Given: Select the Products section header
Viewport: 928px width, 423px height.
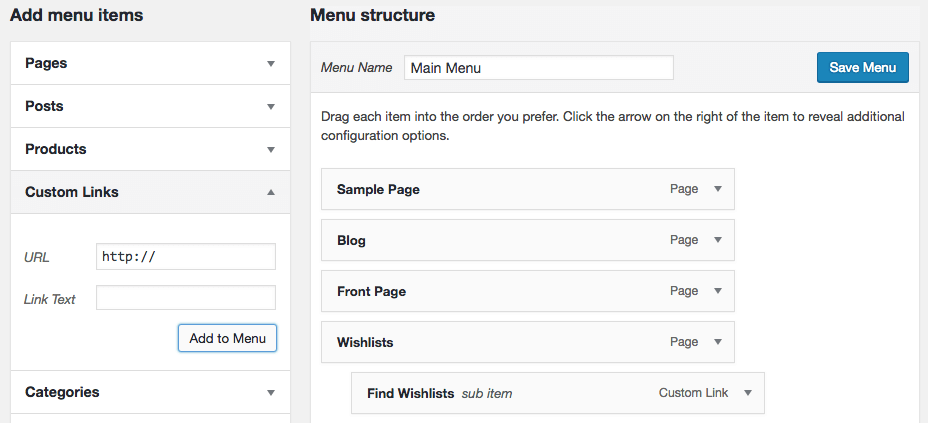Looking at the screenshot, I should tap(56, 149).
